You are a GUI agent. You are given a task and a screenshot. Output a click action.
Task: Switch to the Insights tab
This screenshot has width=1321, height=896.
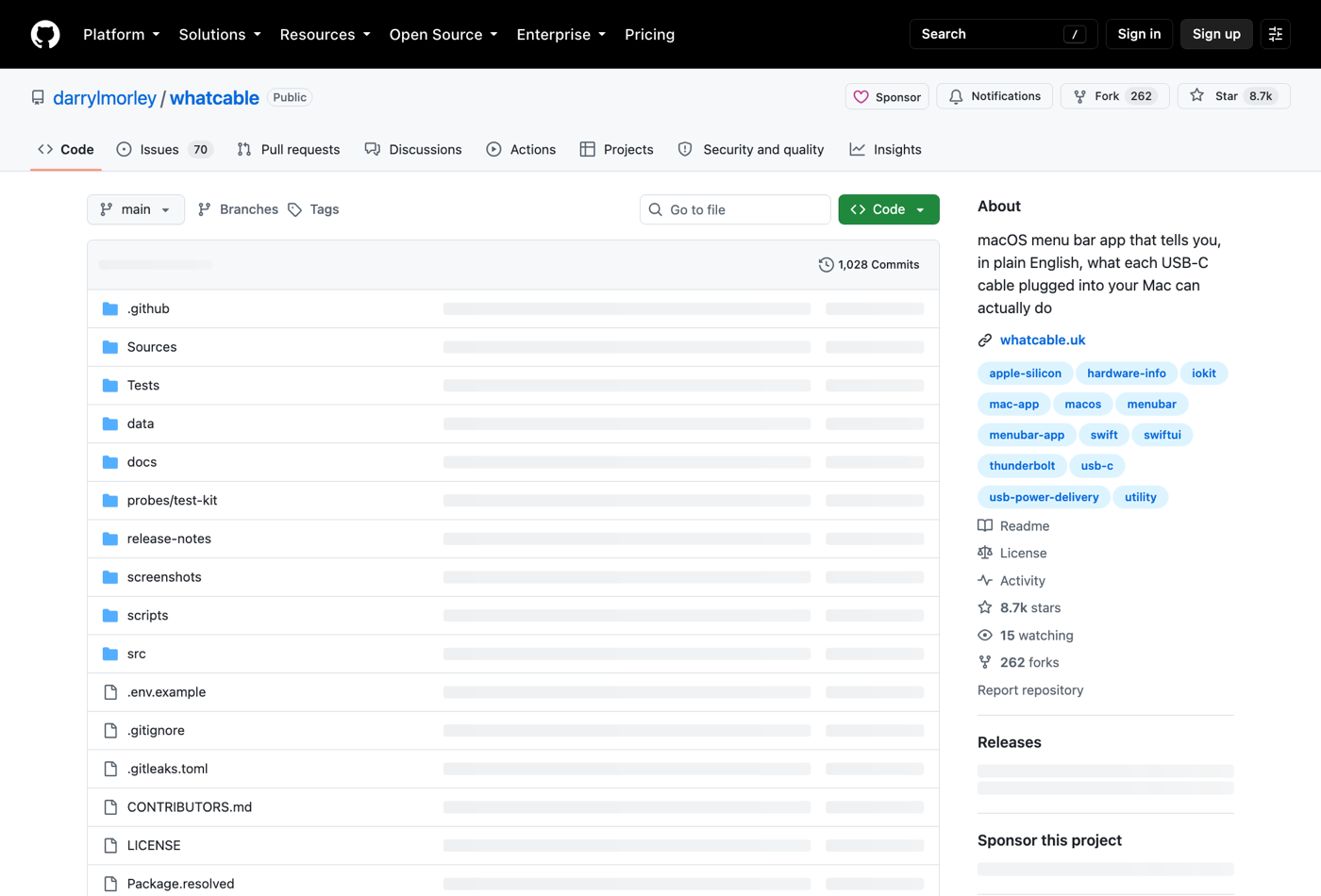pos(885,149)
